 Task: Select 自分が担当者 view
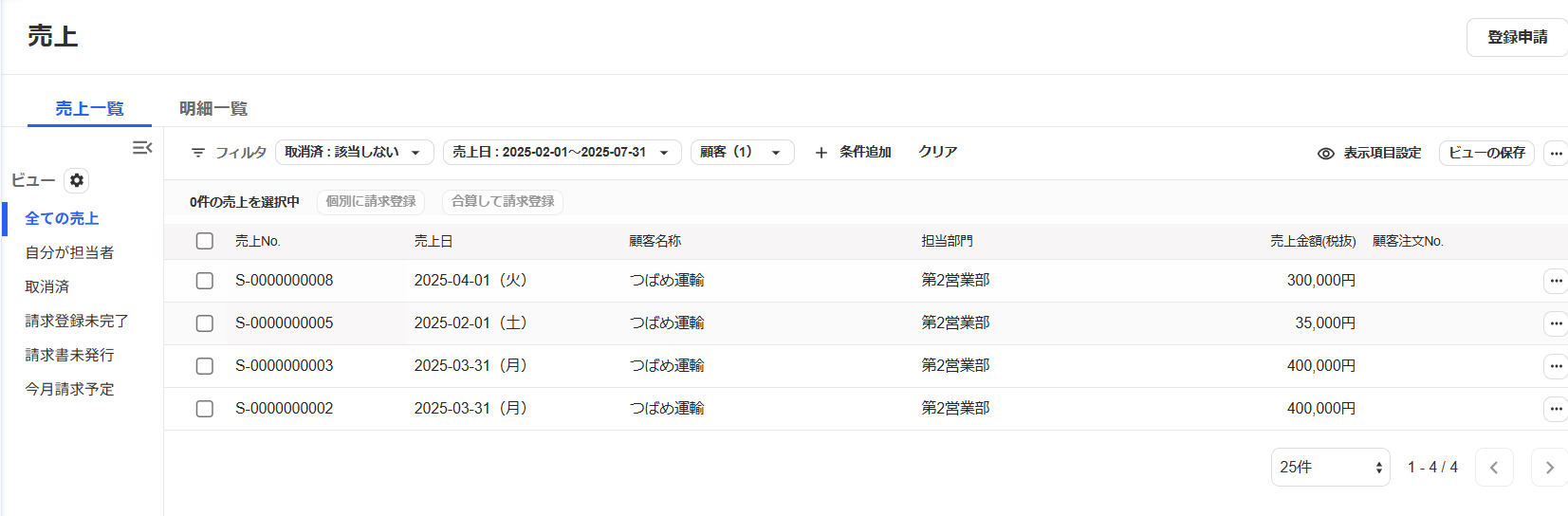click(x=69, y=252)
